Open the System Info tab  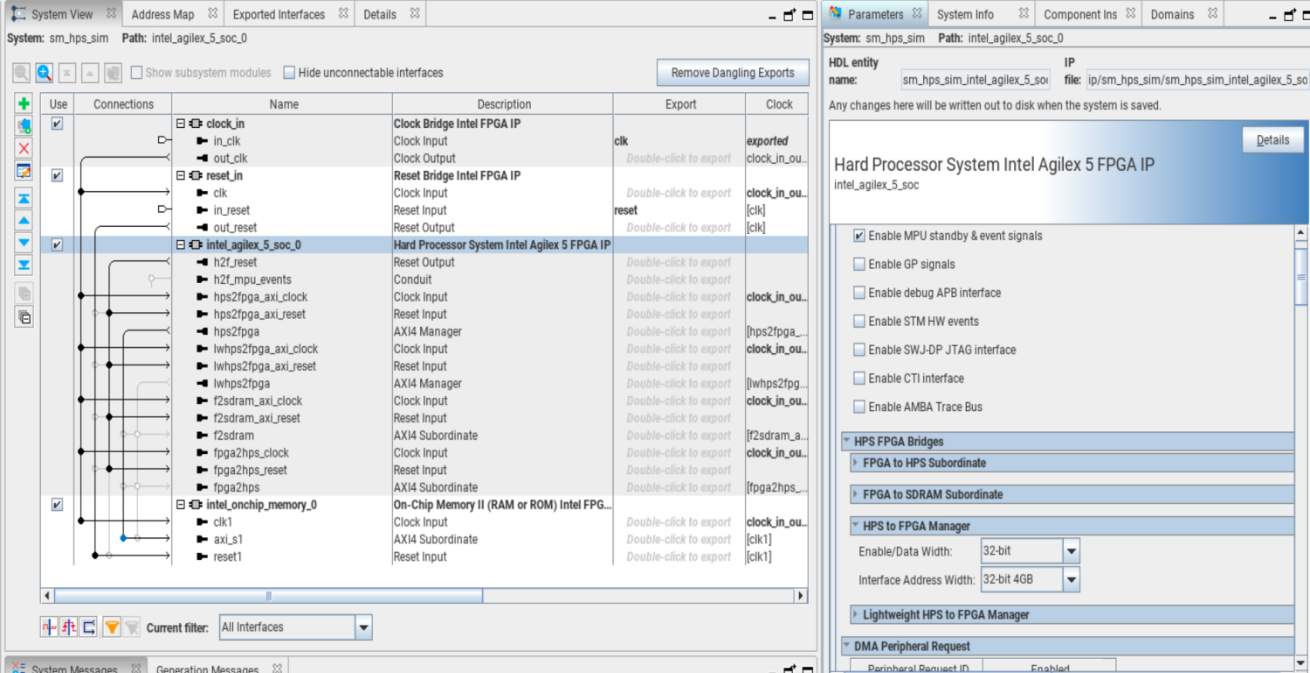click(965, 15)
